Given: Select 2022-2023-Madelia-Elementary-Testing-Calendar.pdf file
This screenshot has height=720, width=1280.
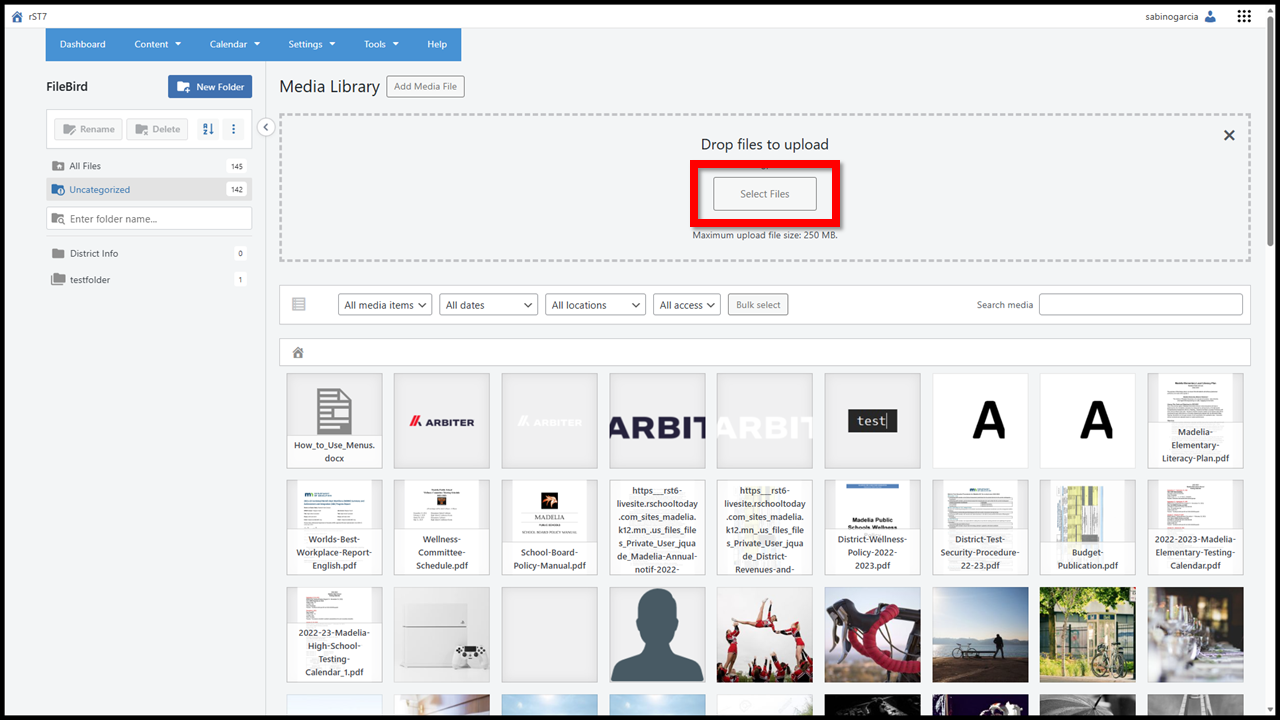Looking at the screenshot, I should (1195, 528).
